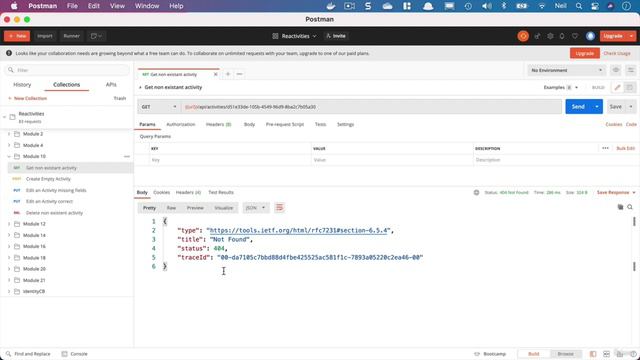Switch to the Authorization tab
640x360 pixels.
click(x=181, y=124)
